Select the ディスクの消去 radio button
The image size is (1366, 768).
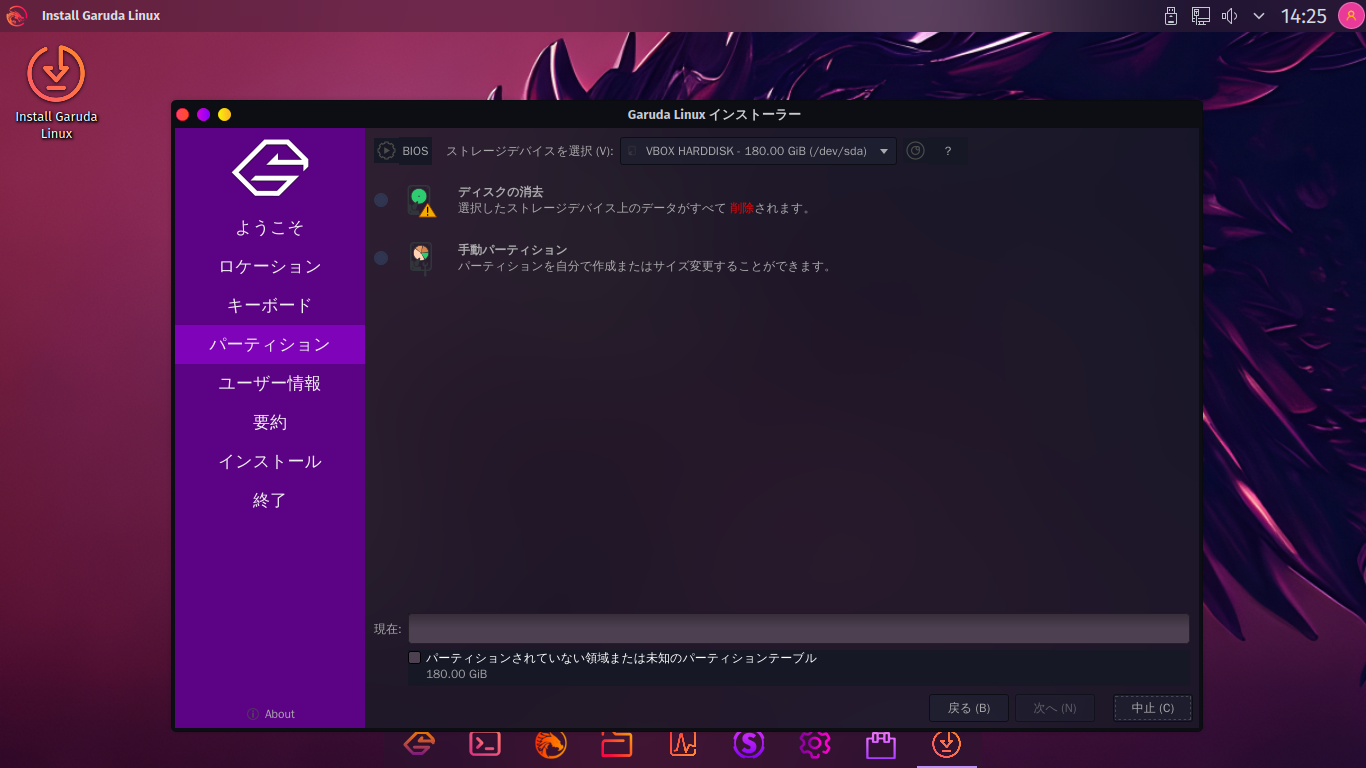tap(381, 200)
